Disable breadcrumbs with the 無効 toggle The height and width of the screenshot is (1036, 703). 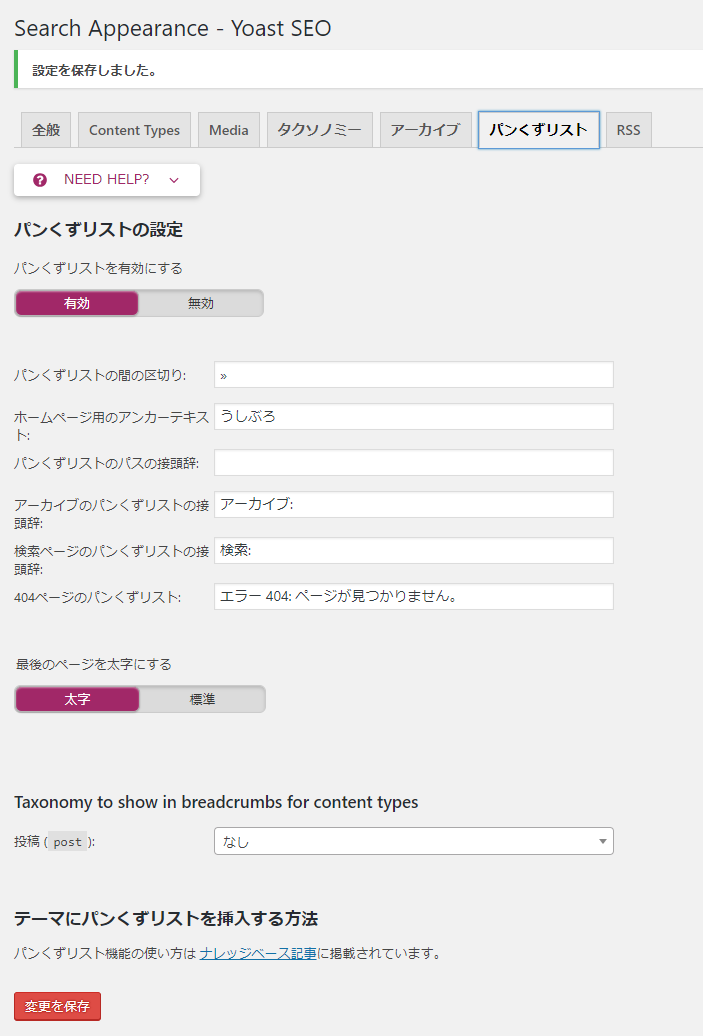[200, 303]
